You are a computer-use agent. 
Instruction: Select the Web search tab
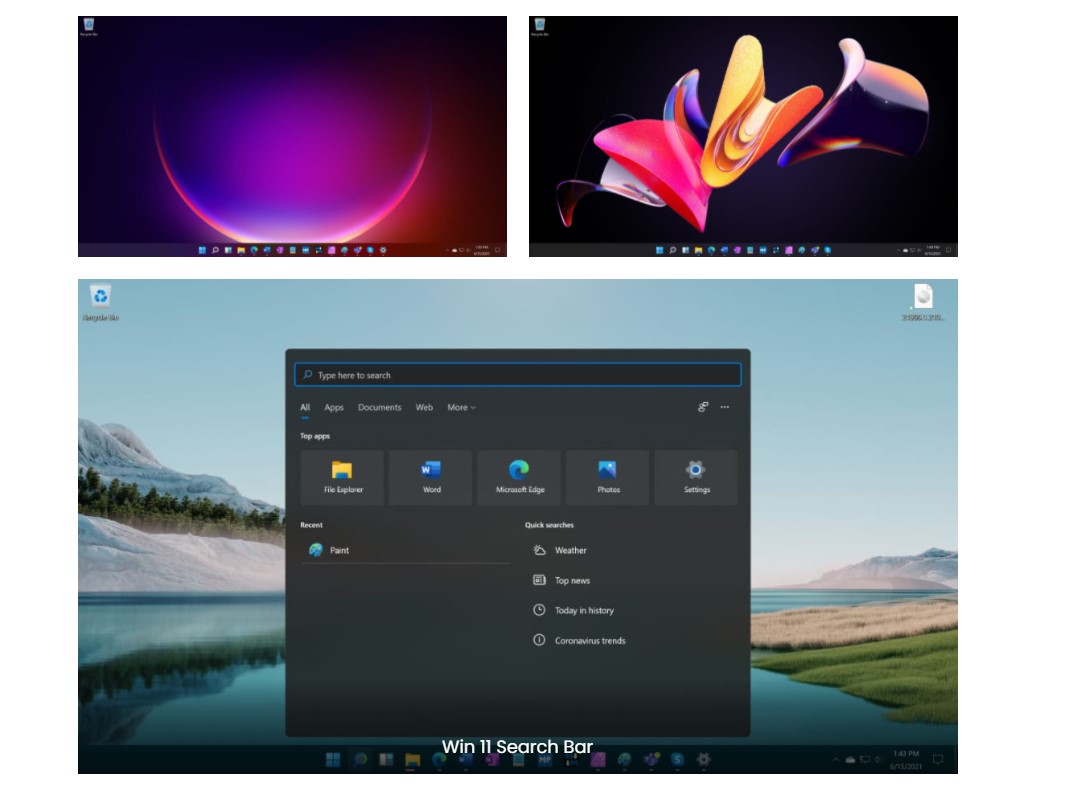tap(424, 407)
